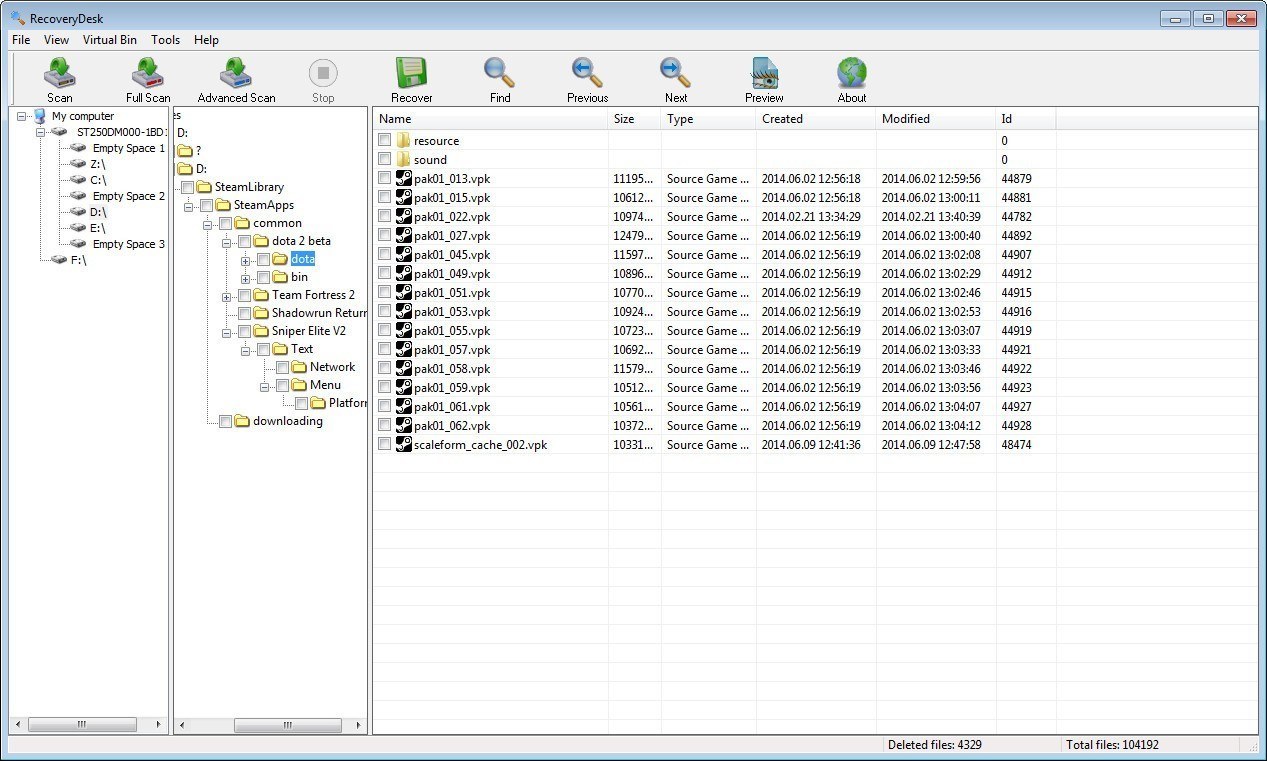Image resolution: width=1267 pixels, height=761 pixels.
Task: Open the Tools menu
Action: [x=165, y=40]
